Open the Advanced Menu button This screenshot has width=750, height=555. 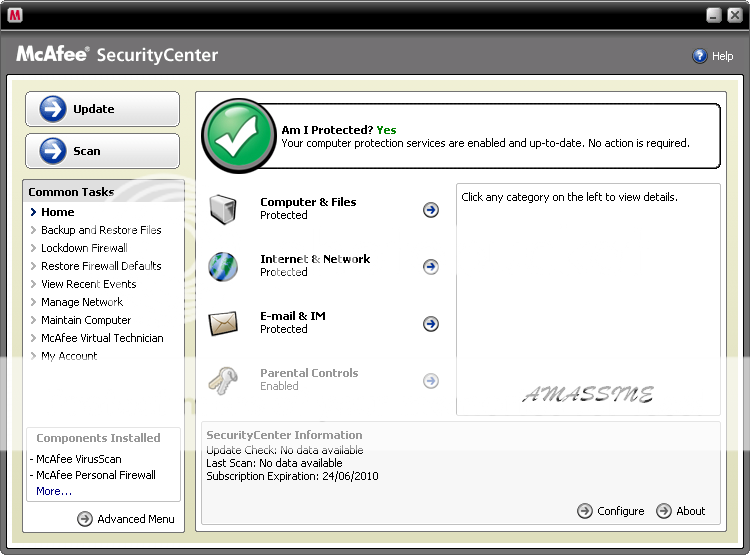(x=126, y=519)
